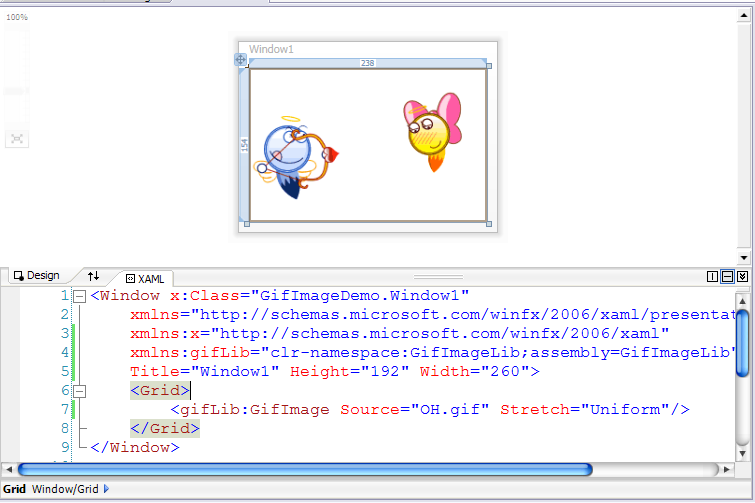Viewport: 755px width, 503px height.
Task: Click the grid column rail showing 238
Action: coord(367,63)
